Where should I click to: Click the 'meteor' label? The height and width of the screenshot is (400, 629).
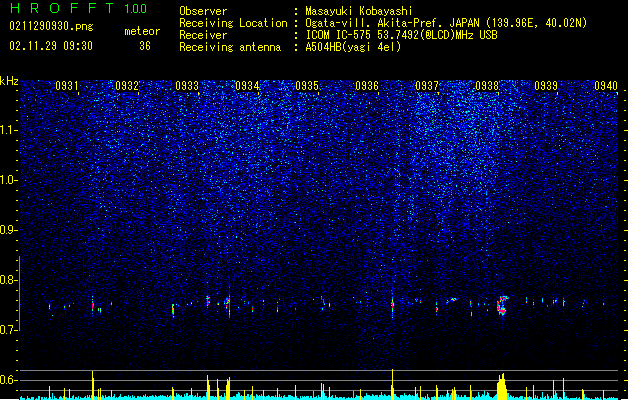[142, 31]
